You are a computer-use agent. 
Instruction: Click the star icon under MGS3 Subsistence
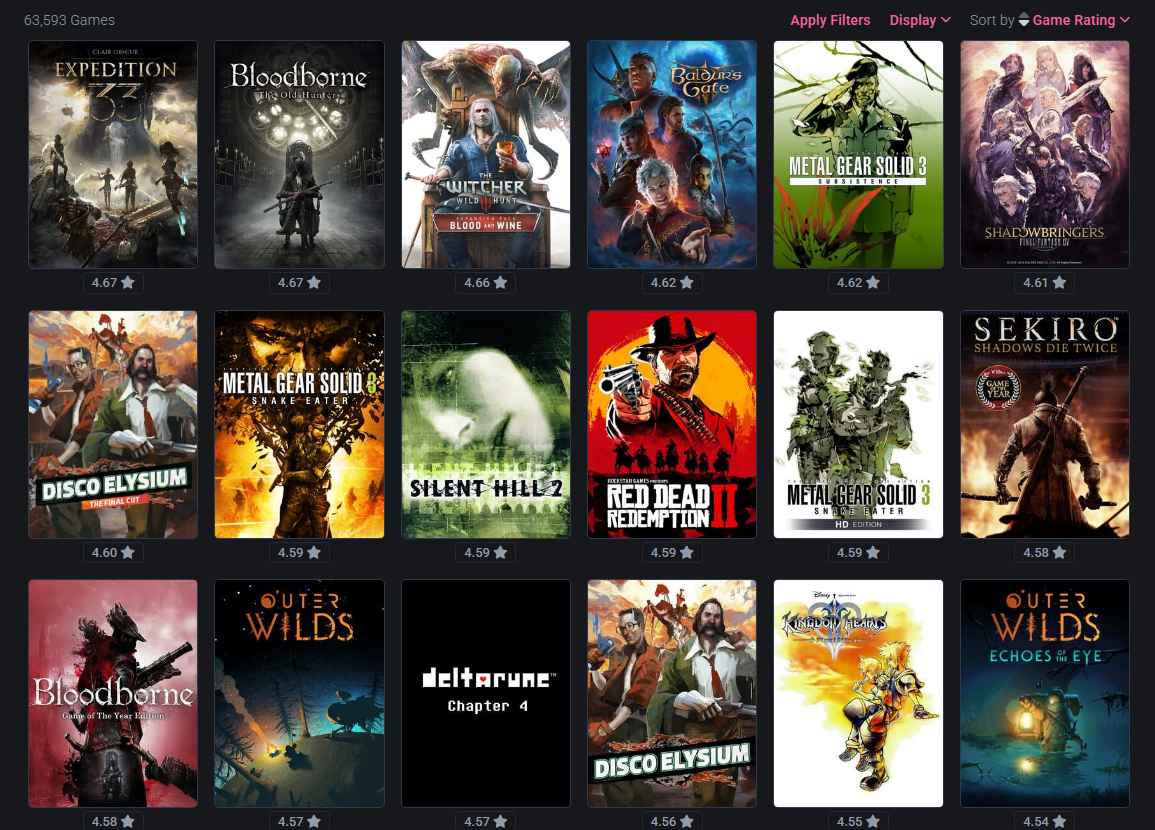874,282
